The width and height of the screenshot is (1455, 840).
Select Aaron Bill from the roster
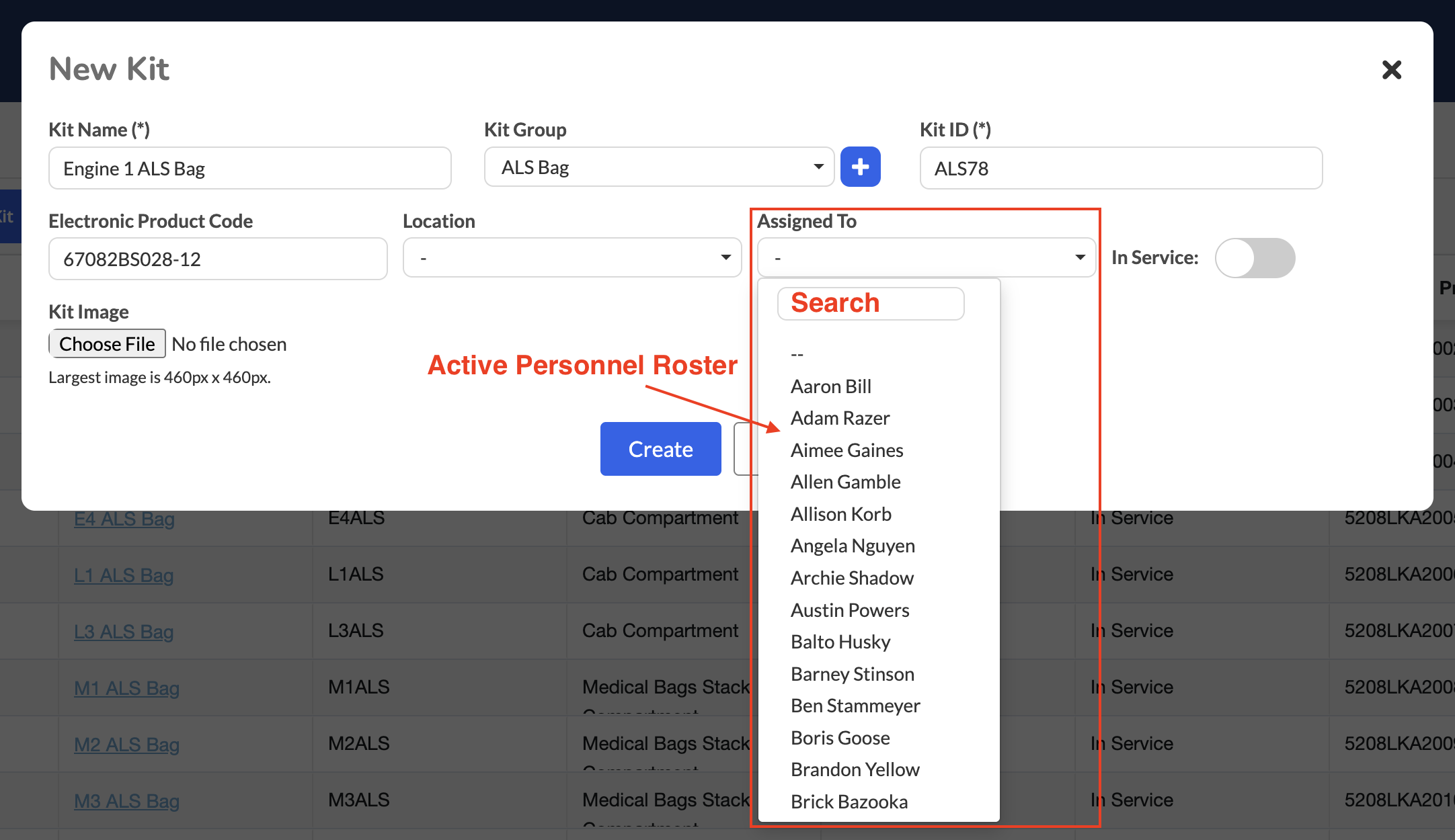tap(878, 386)
